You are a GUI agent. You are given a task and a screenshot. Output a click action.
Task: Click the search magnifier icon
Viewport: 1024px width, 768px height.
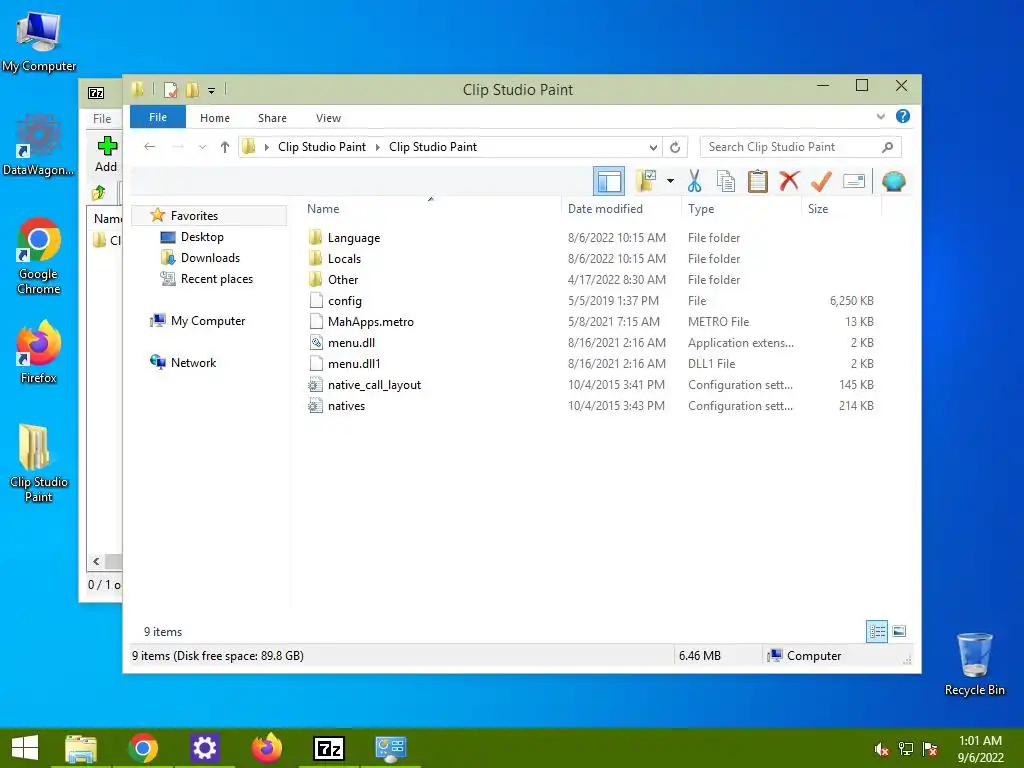887,147
